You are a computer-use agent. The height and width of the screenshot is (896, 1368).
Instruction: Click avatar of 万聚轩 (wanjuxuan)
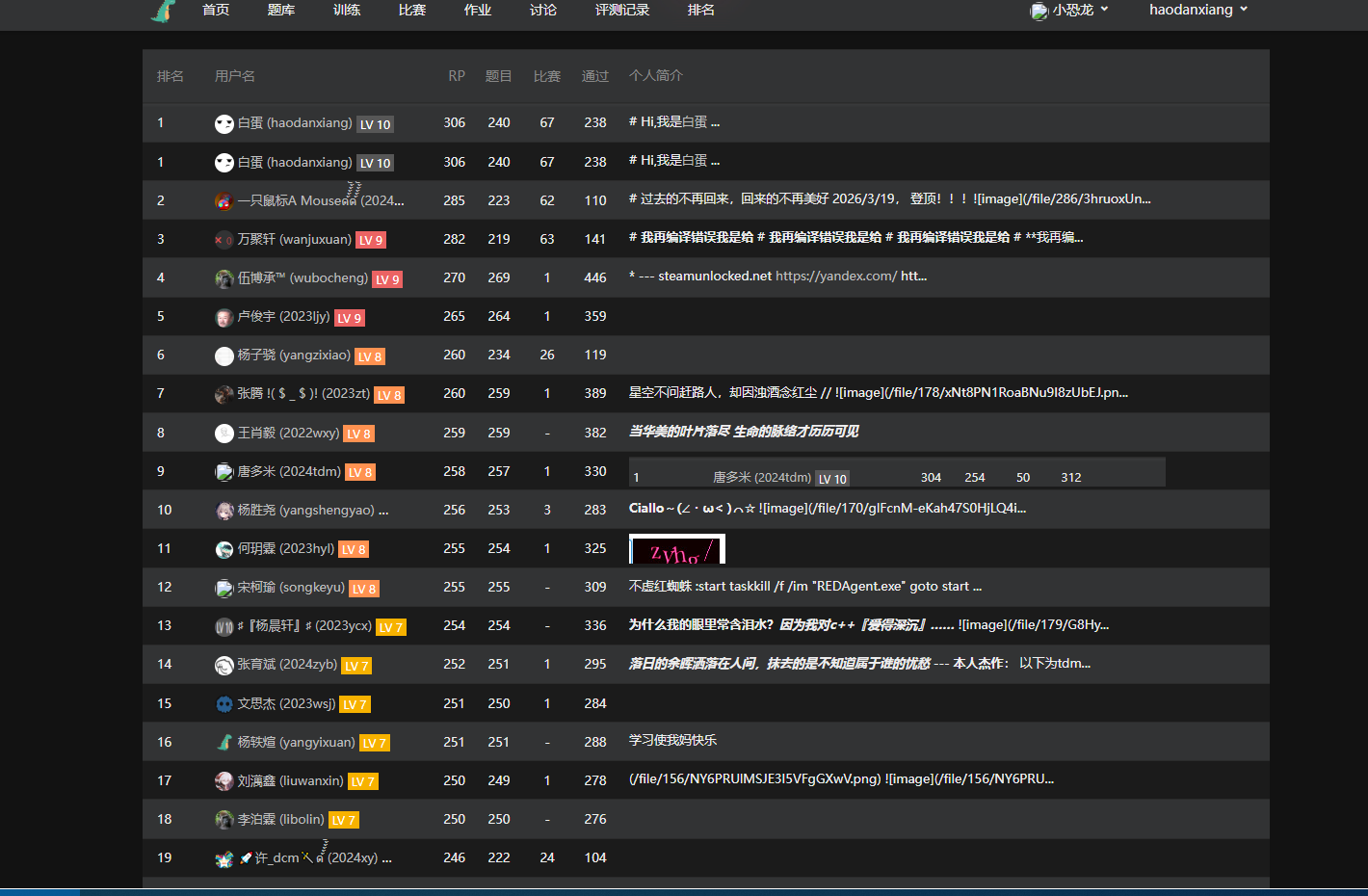224,240
